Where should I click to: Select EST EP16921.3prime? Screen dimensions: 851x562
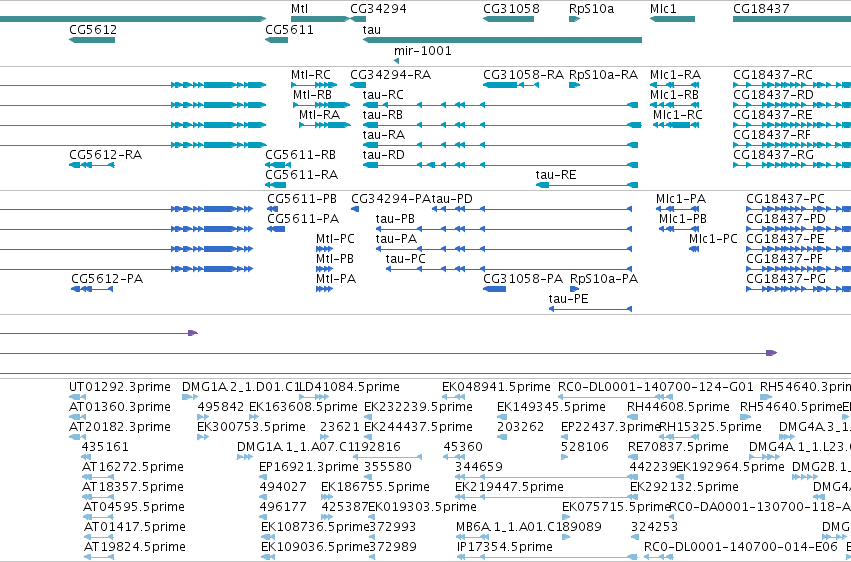point(309,467)
